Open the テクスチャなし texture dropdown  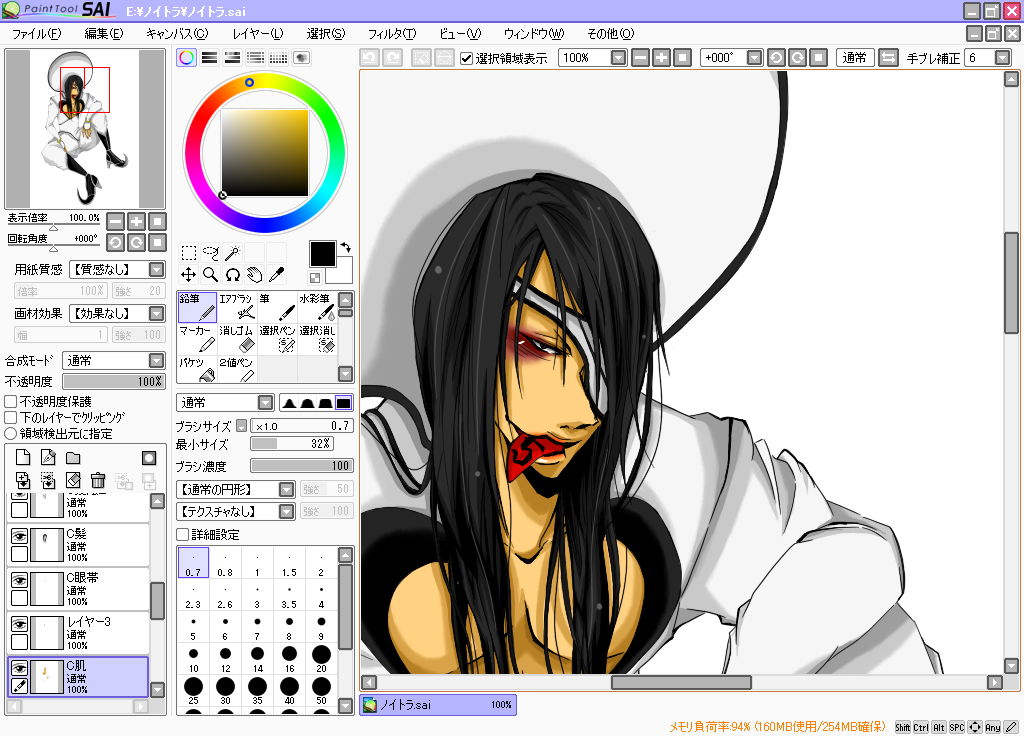pos(235,511)
